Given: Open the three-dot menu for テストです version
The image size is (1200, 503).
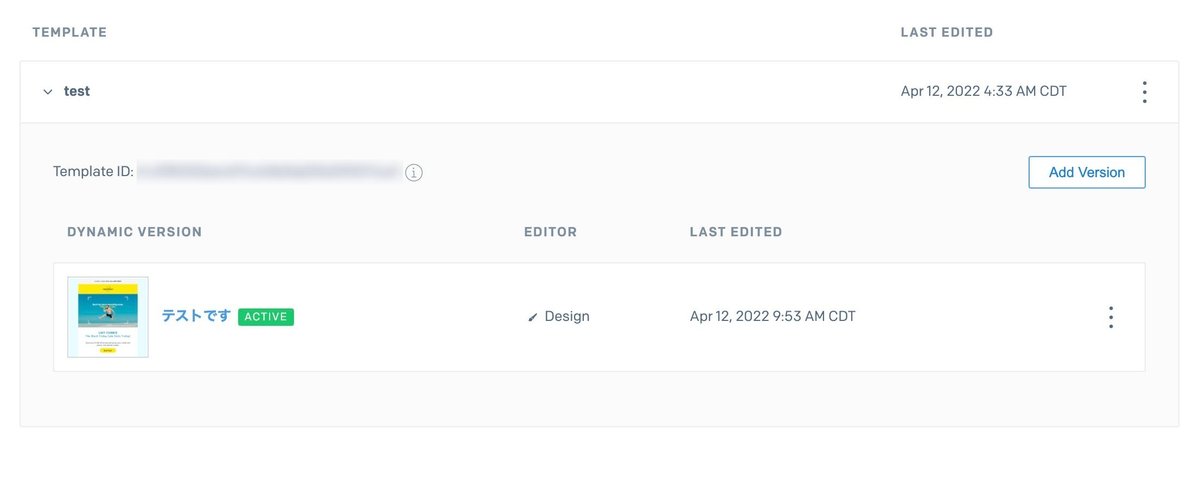Looking at the screenshot, I should pyautogui.click(x=1110, y=317).
